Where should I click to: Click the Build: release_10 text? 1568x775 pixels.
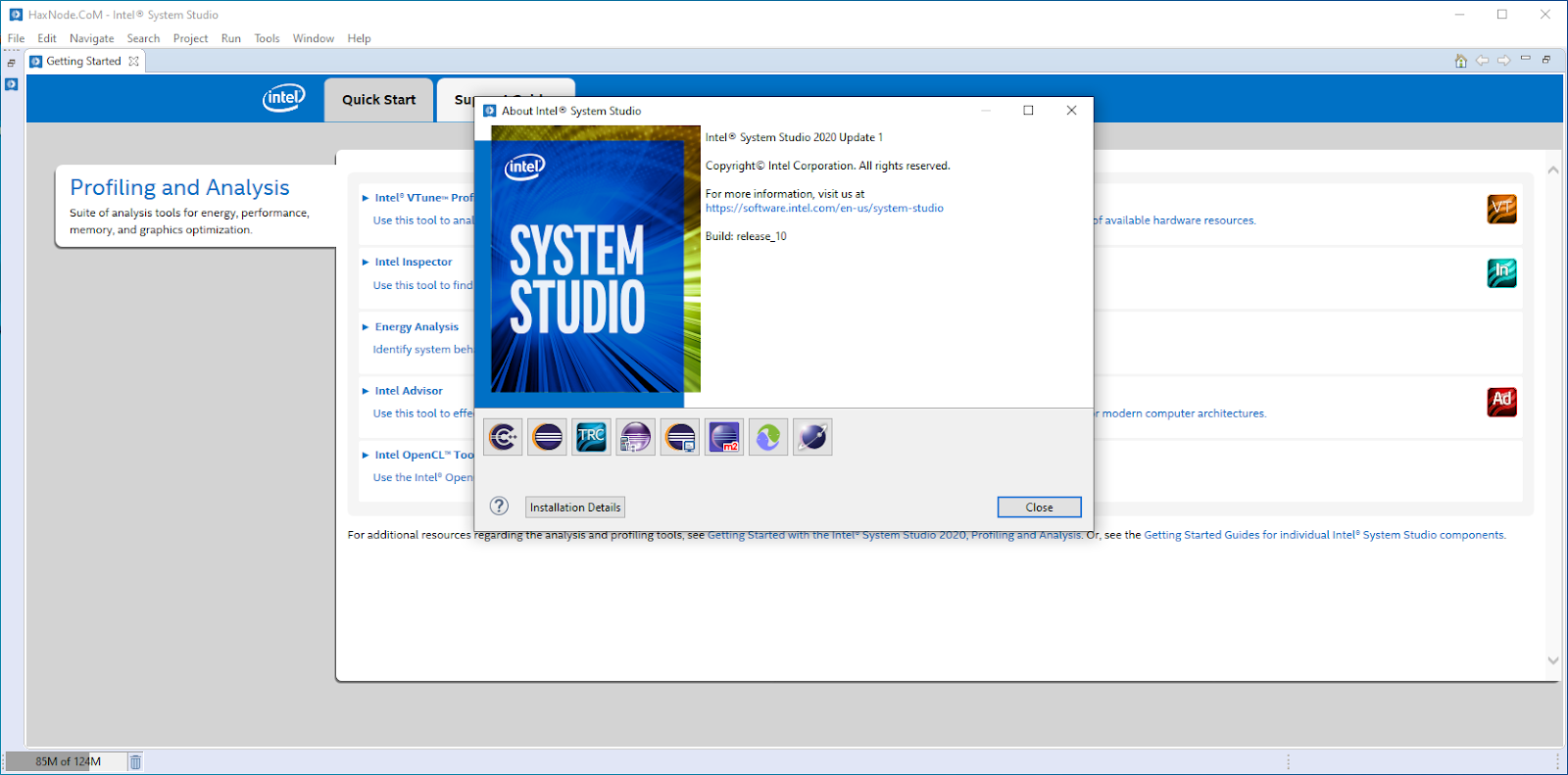(x=746, y=236)
